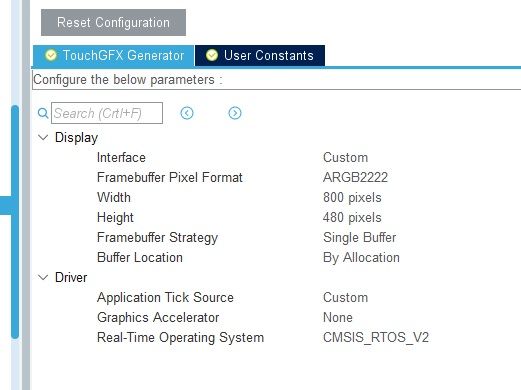Select the CMSIS_RTOS_V2 operating system value
The image size is (521, 390).
click(376, 337)
